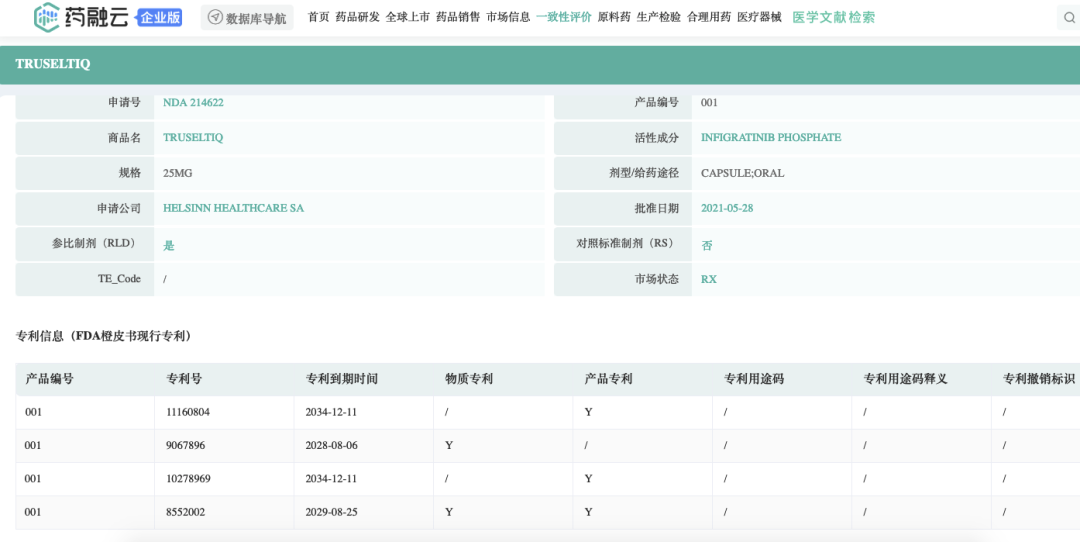Click the 药融云 logo icon
1080x542 pixels.
(47, 17)
